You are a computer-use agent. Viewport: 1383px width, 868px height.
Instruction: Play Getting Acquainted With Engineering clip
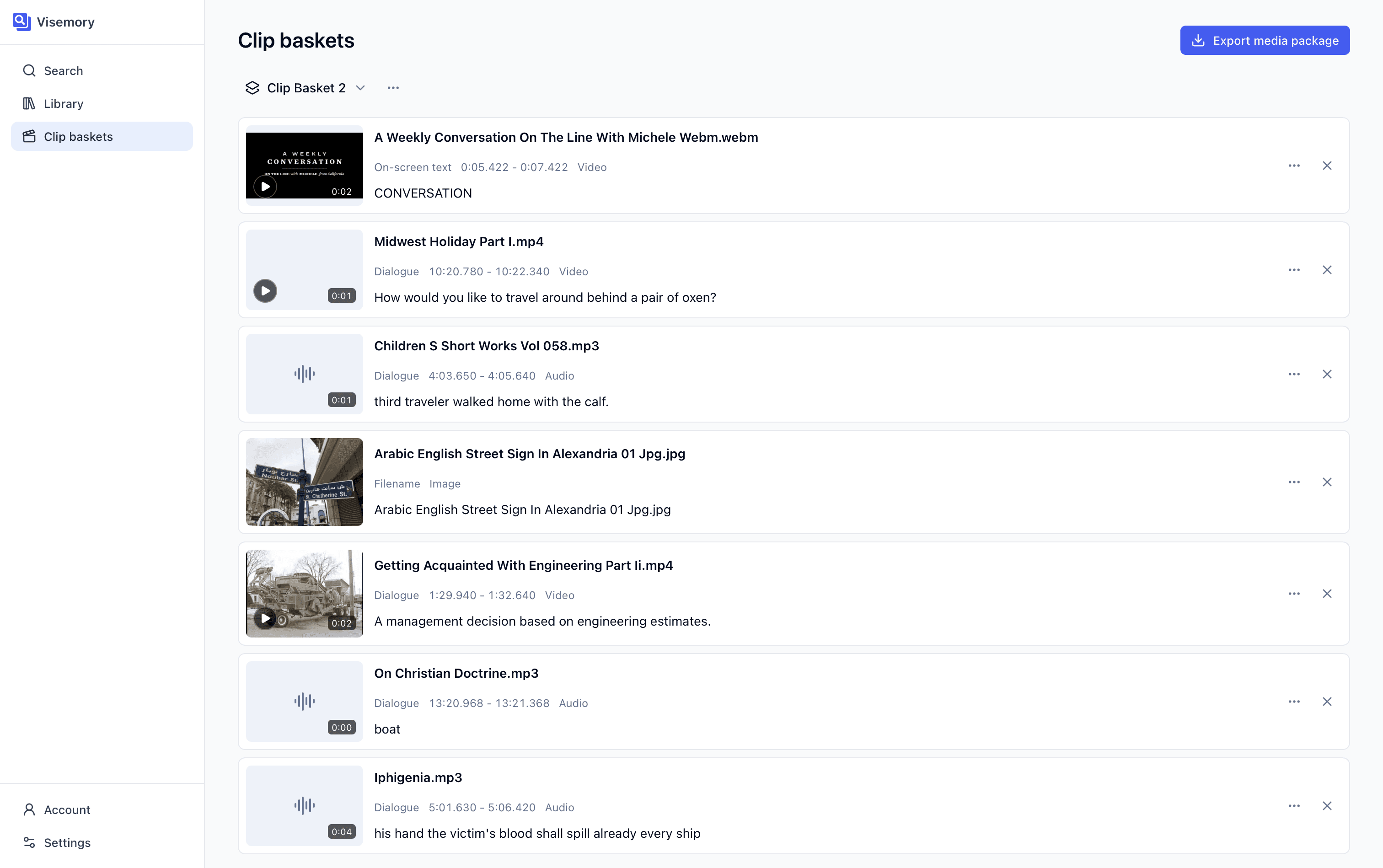tap(265, 618)
